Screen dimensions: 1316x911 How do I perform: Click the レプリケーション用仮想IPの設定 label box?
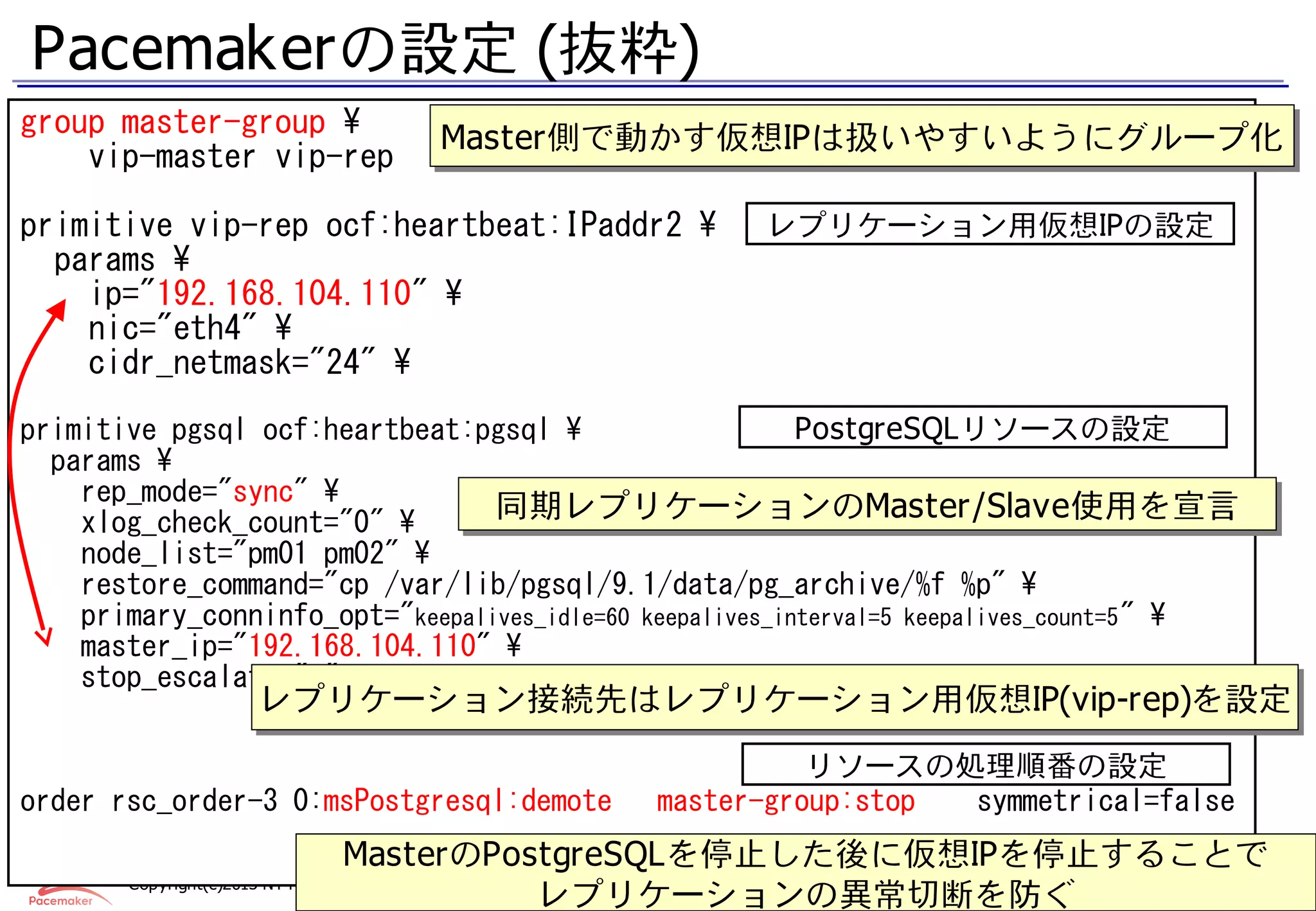click(x=990, y=224)
